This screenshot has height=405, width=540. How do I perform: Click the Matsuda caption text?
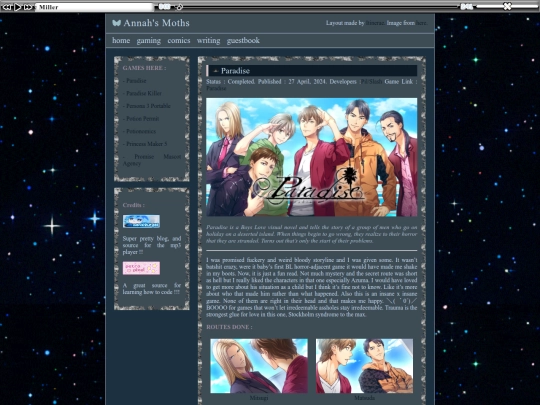(364, 398)
